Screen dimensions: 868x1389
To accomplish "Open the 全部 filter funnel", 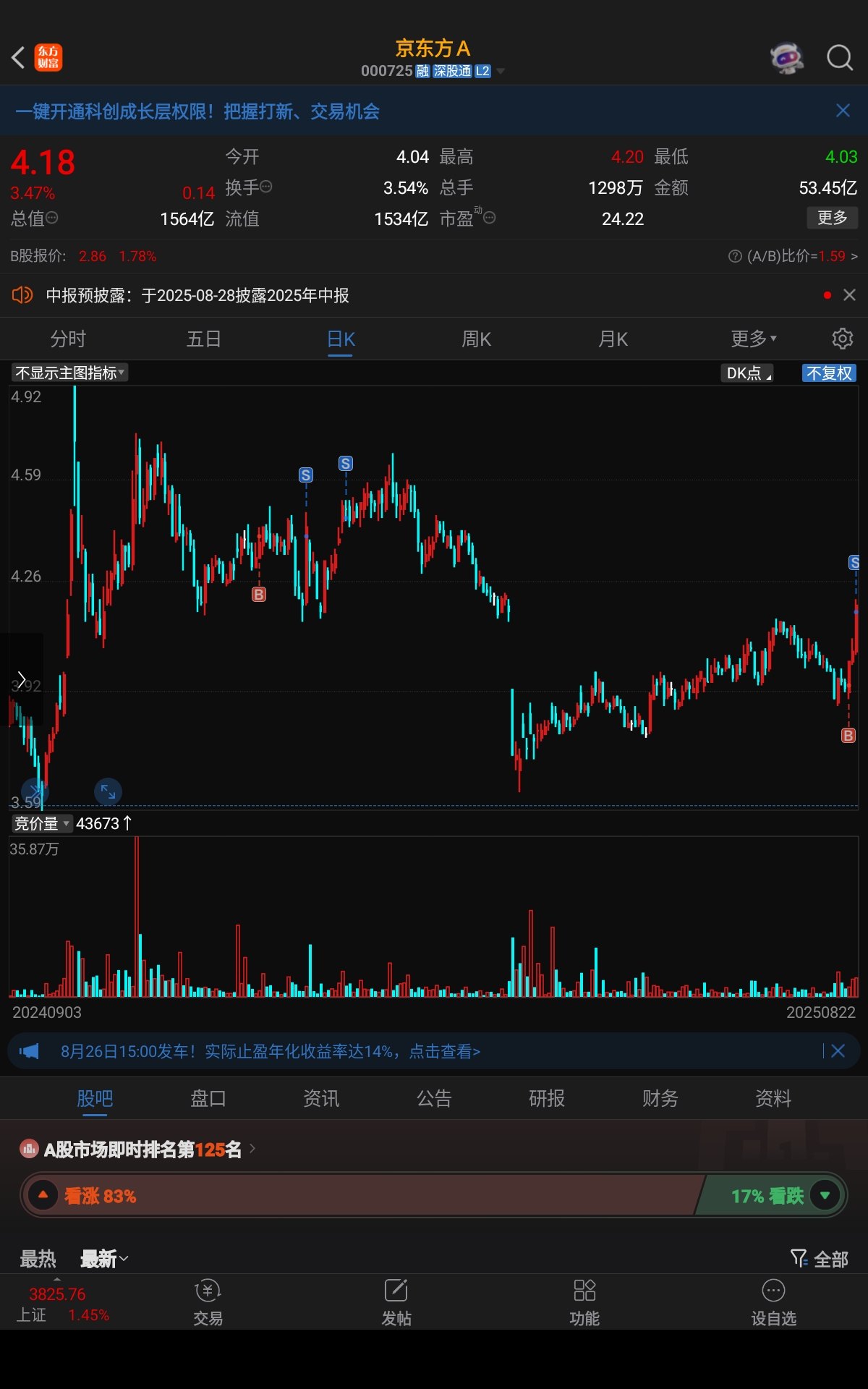I will (819, 1259).
